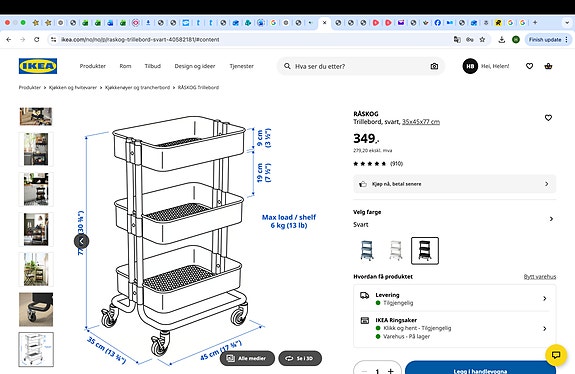Open the star rating reviews (910)
This screenshot has height=374, width=575.
[378, 164]
